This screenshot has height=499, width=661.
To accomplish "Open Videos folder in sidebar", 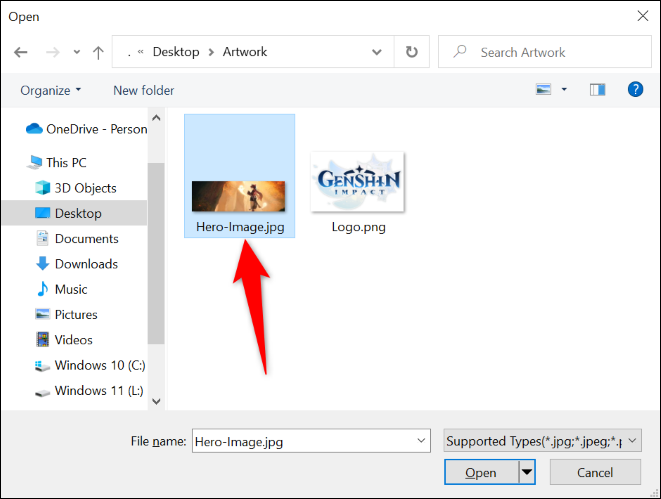I will pos(64,340).
